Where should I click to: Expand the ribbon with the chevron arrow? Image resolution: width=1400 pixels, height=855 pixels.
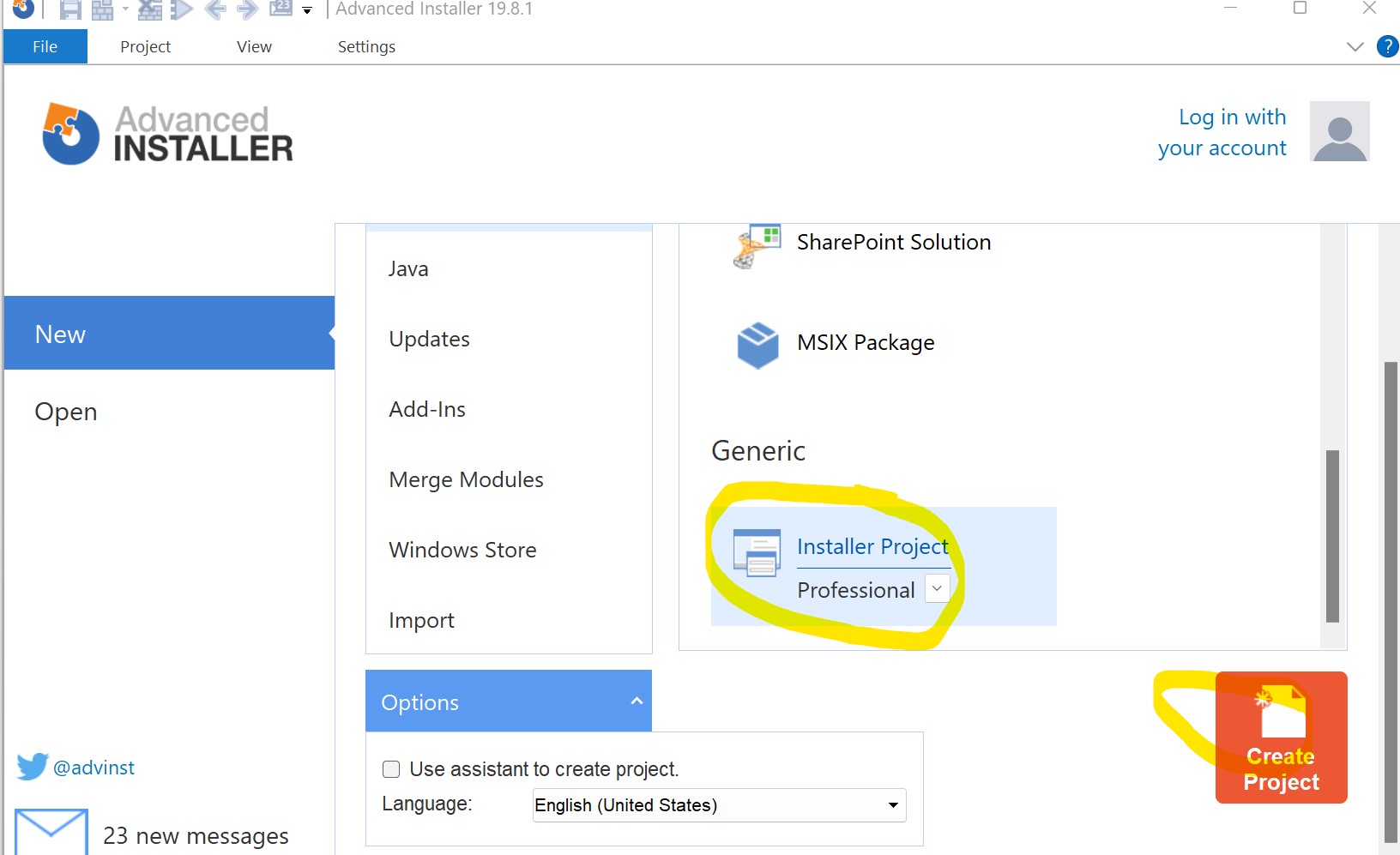pyautogui.click(x=1355, y=46)
